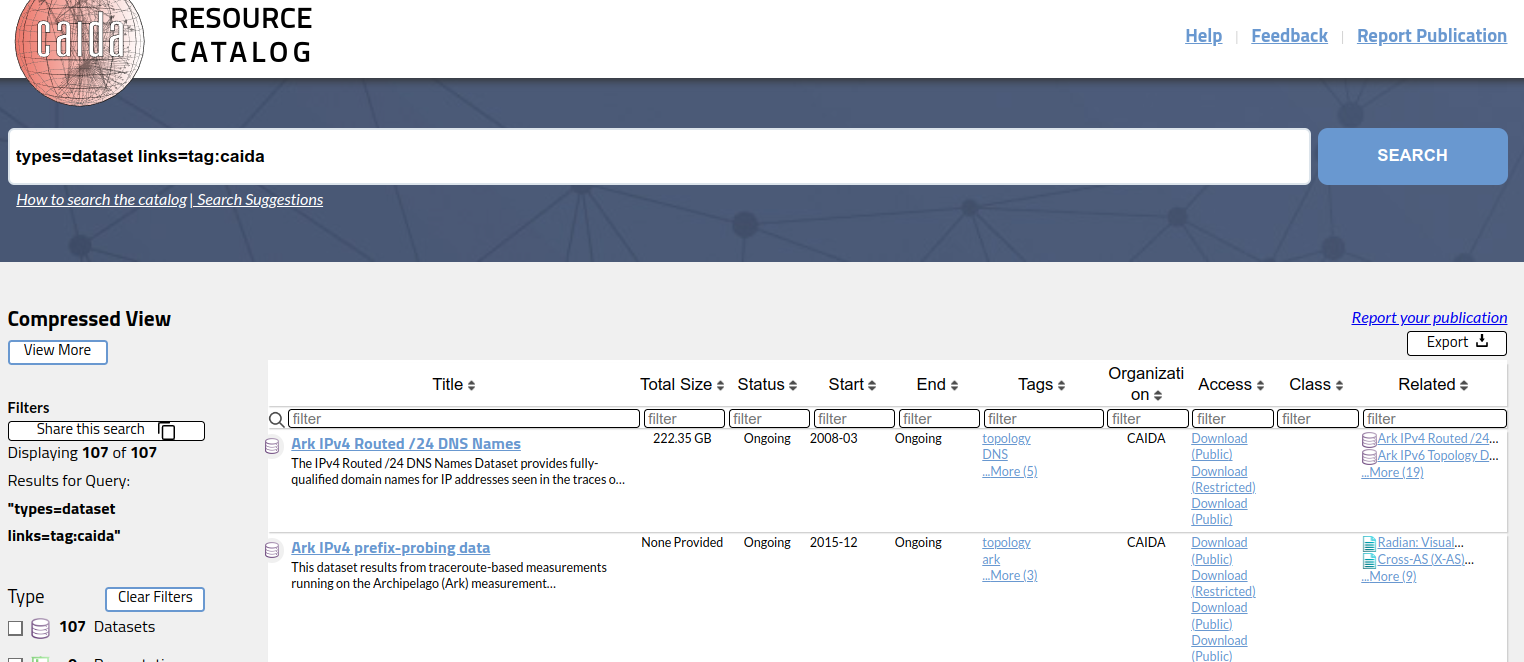Screen dimensions: 1524x662
Task: Click the dataset icon beside related Ark IPv4 Routed /24 link
Action: 1369,440
